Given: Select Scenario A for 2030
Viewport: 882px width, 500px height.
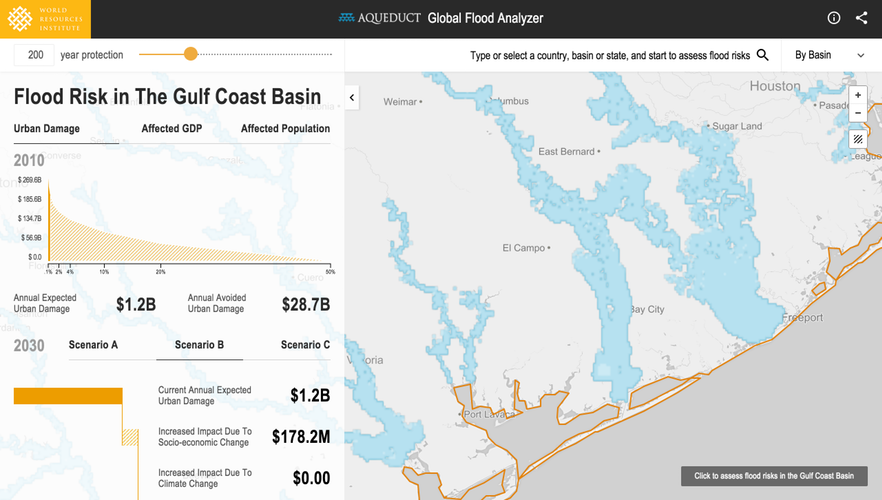Looking at the screenshot, I should 93,345.
